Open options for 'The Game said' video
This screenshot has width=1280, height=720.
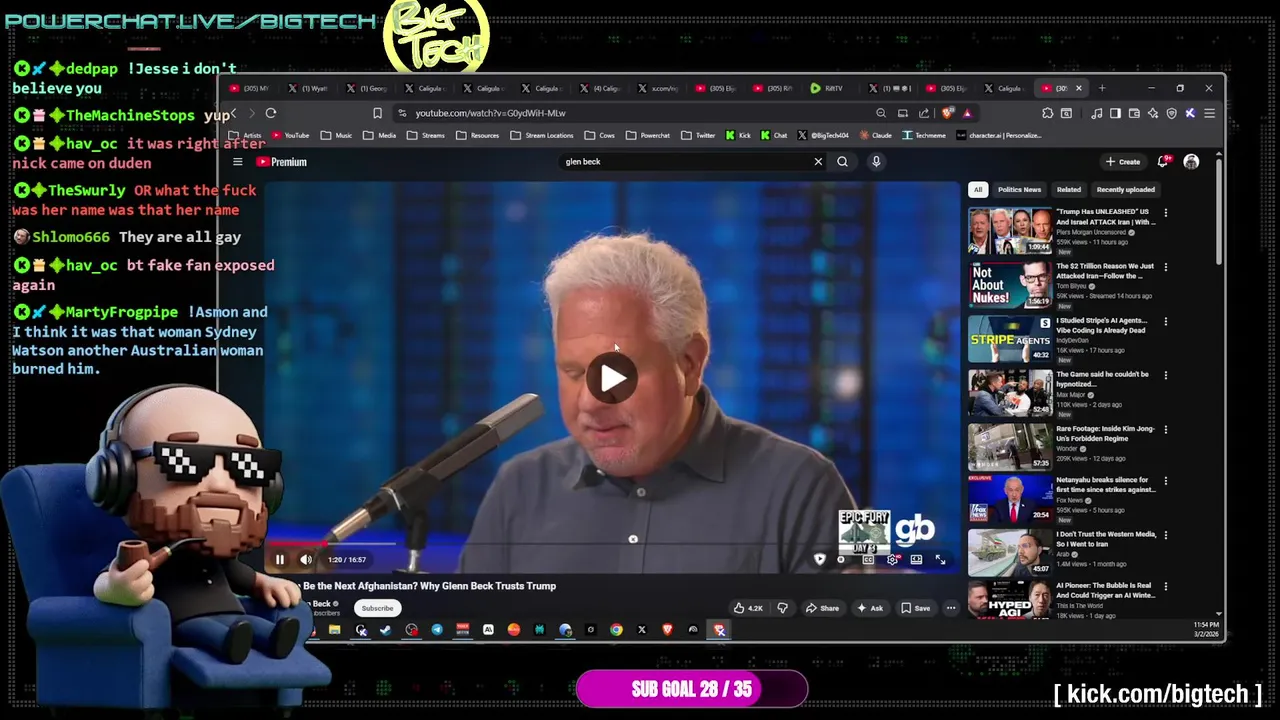pyautogui.click(x=1165, y=375)
